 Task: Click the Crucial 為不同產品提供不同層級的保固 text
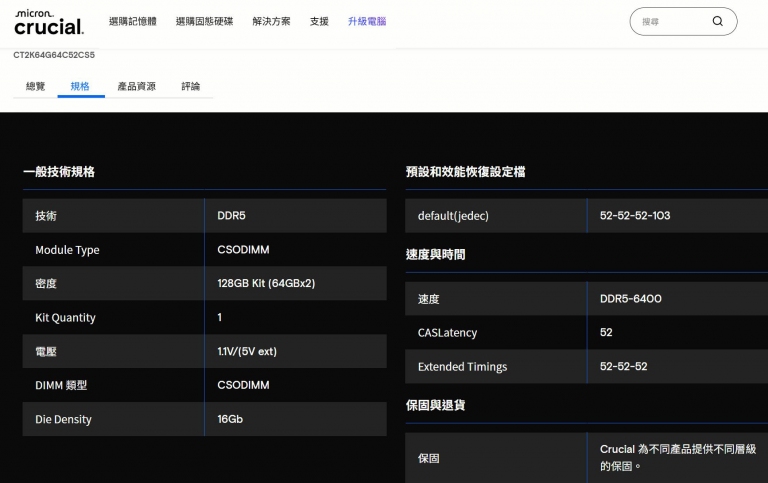tap(678, 458)
